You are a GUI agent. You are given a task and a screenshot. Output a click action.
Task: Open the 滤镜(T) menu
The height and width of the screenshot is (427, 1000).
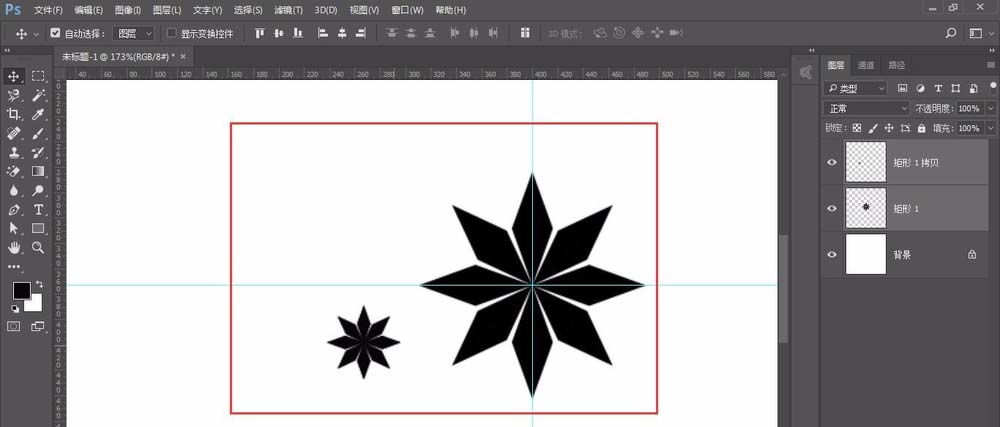[290, 10]
